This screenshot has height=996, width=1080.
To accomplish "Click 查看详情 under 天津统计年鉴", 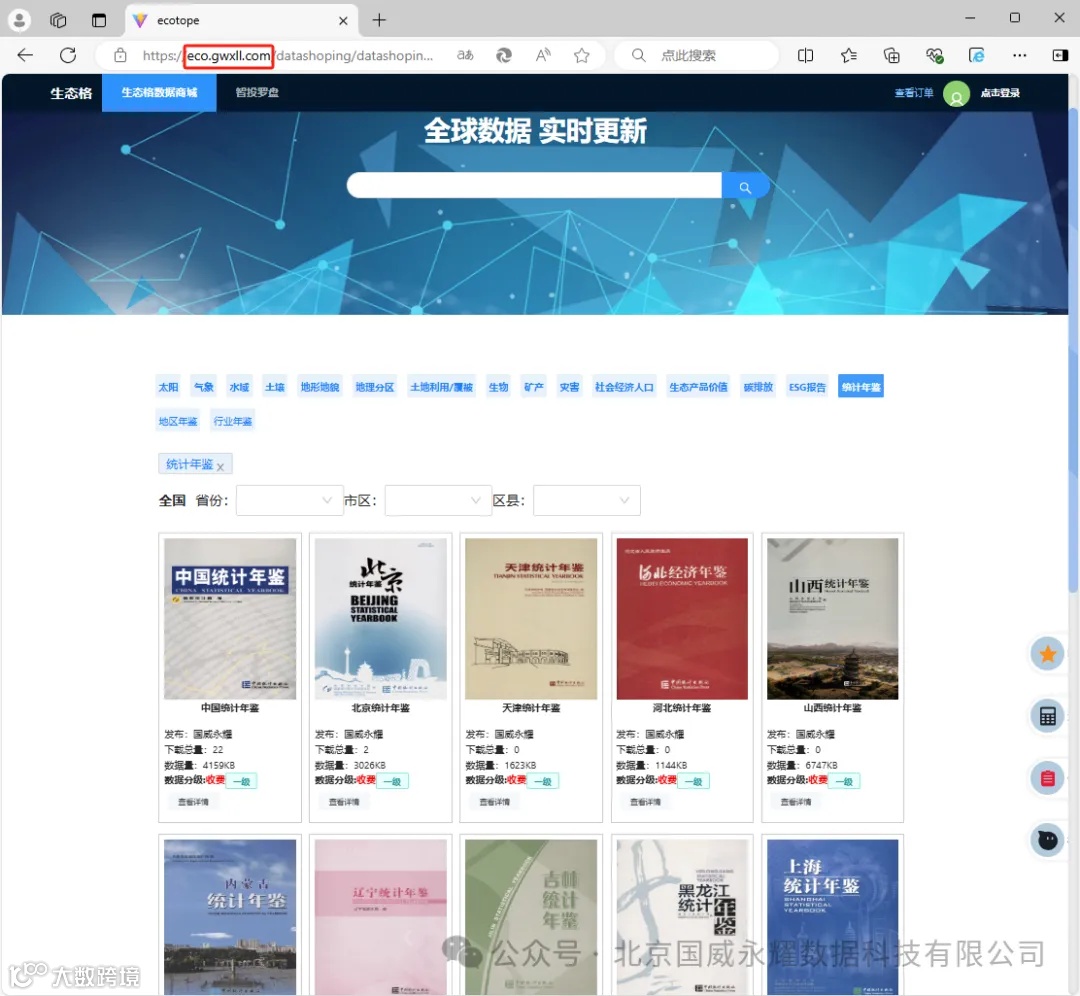I will coord(495,802).
